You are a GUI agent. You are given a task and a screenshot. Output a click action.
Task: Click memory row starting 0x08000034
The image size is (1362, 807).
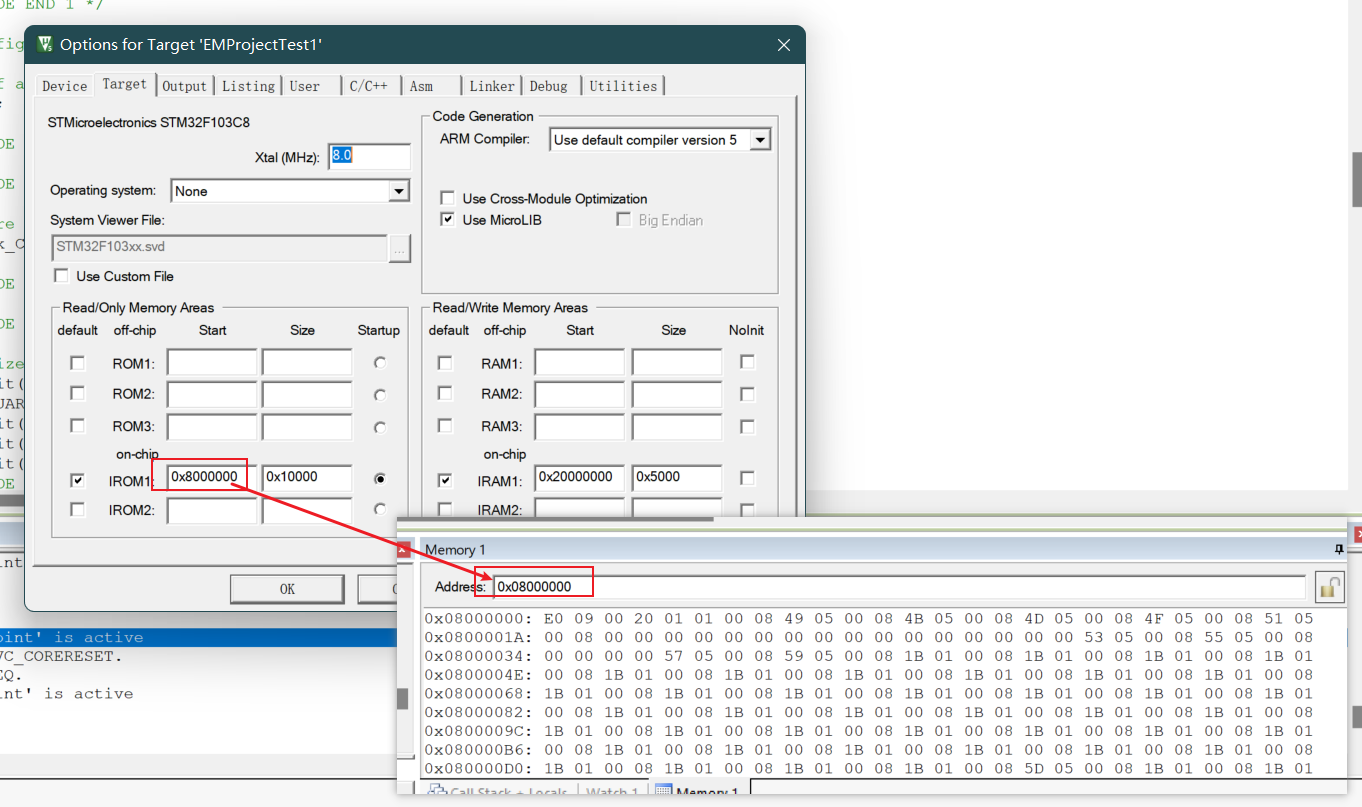pyautogui.click(x=869, y=656)
